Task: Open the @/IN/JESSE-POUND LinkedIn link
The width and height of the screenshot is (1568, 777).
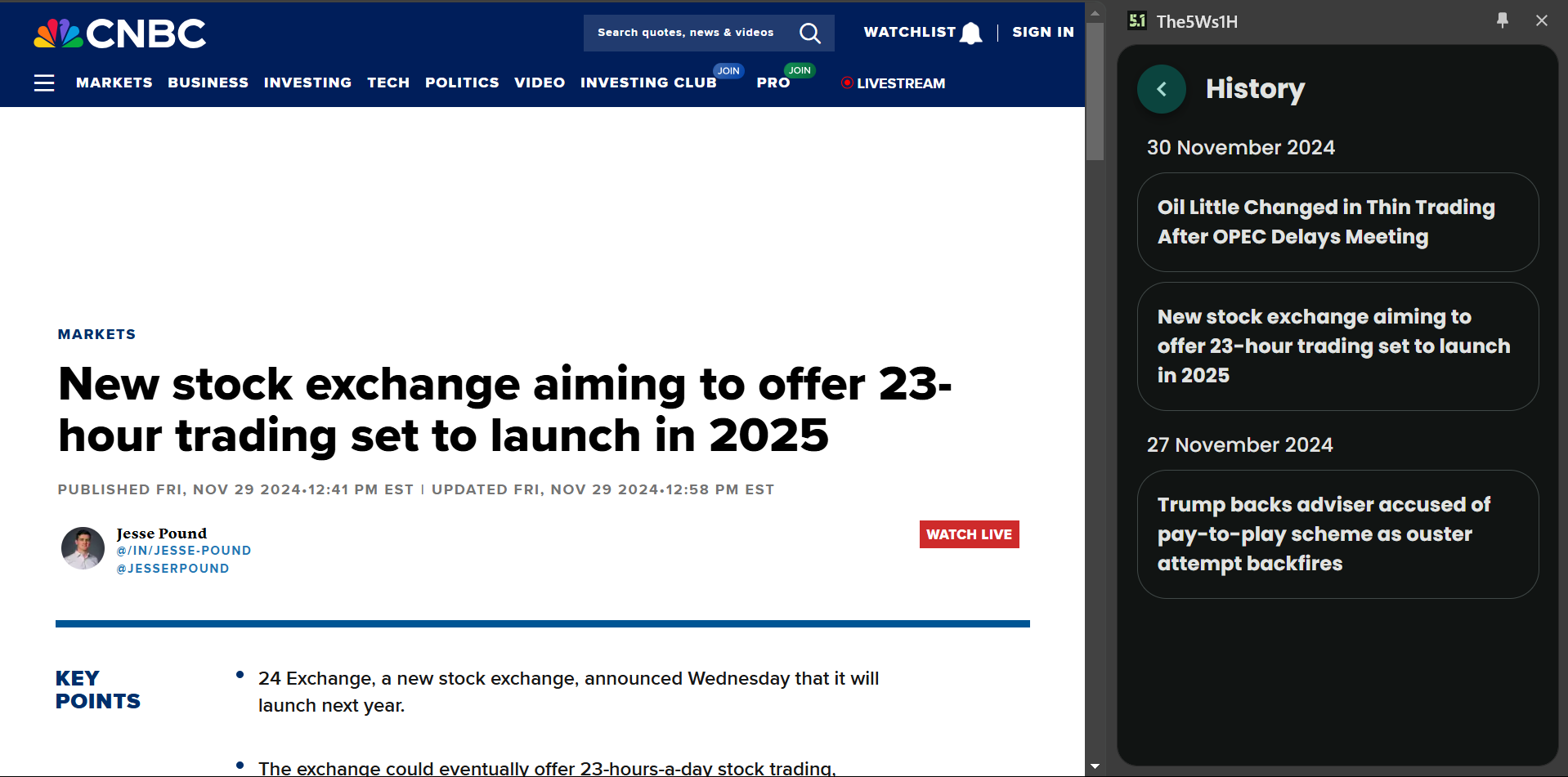Action: [x=184, y=551]
